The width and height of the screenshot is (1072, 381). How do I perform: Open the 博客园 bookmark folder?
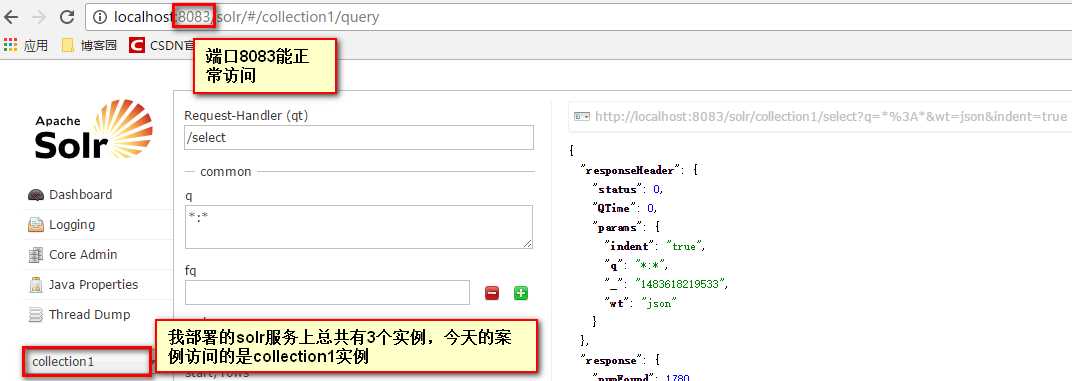coord(89,46)
